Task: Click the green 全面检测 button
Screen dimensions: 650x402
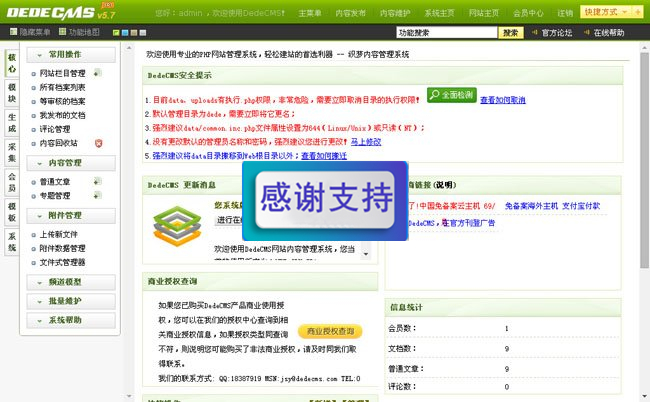Action: pos(452,95)
